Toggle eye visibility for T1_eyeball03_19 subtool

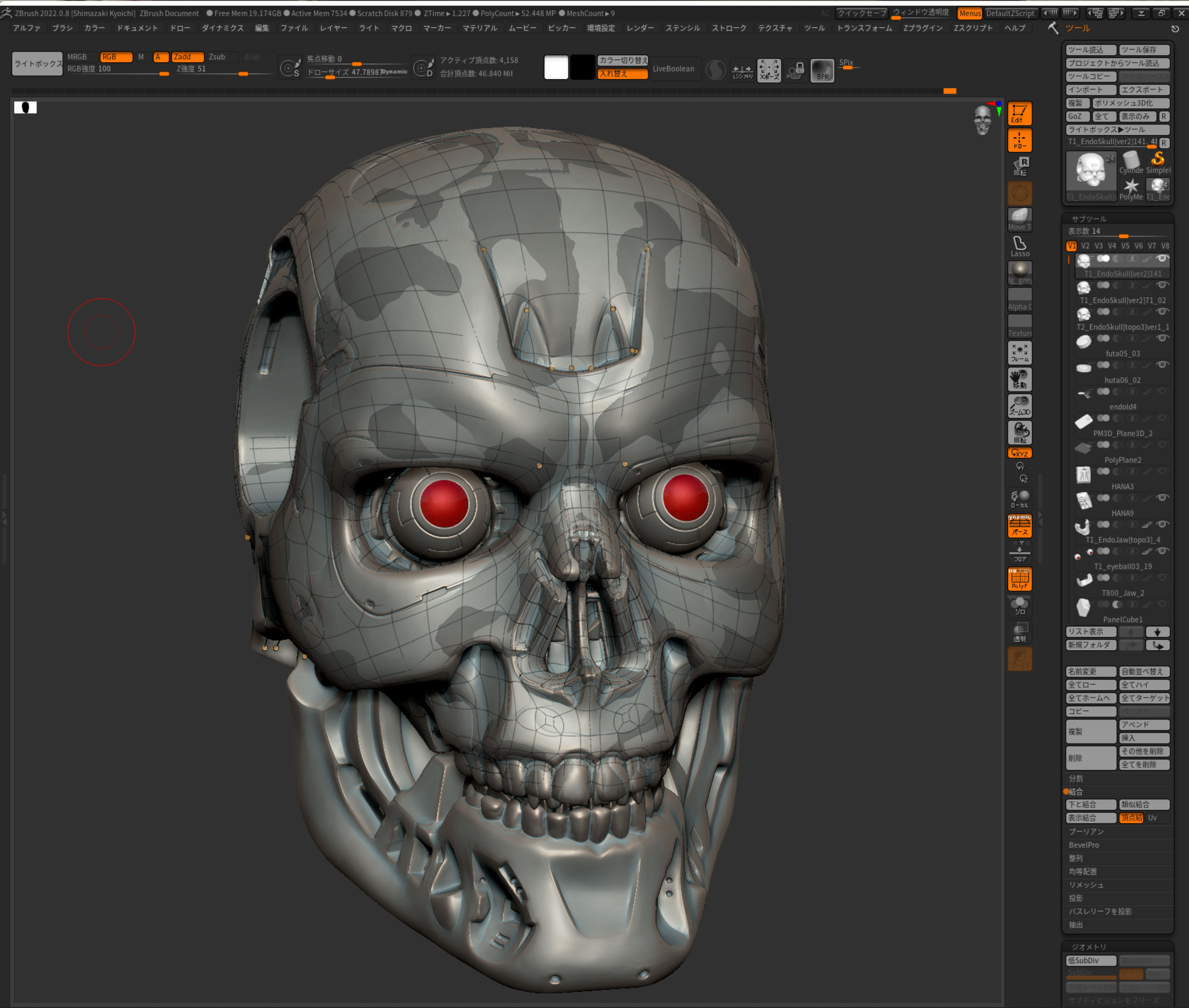click(x=1161, y=552)
